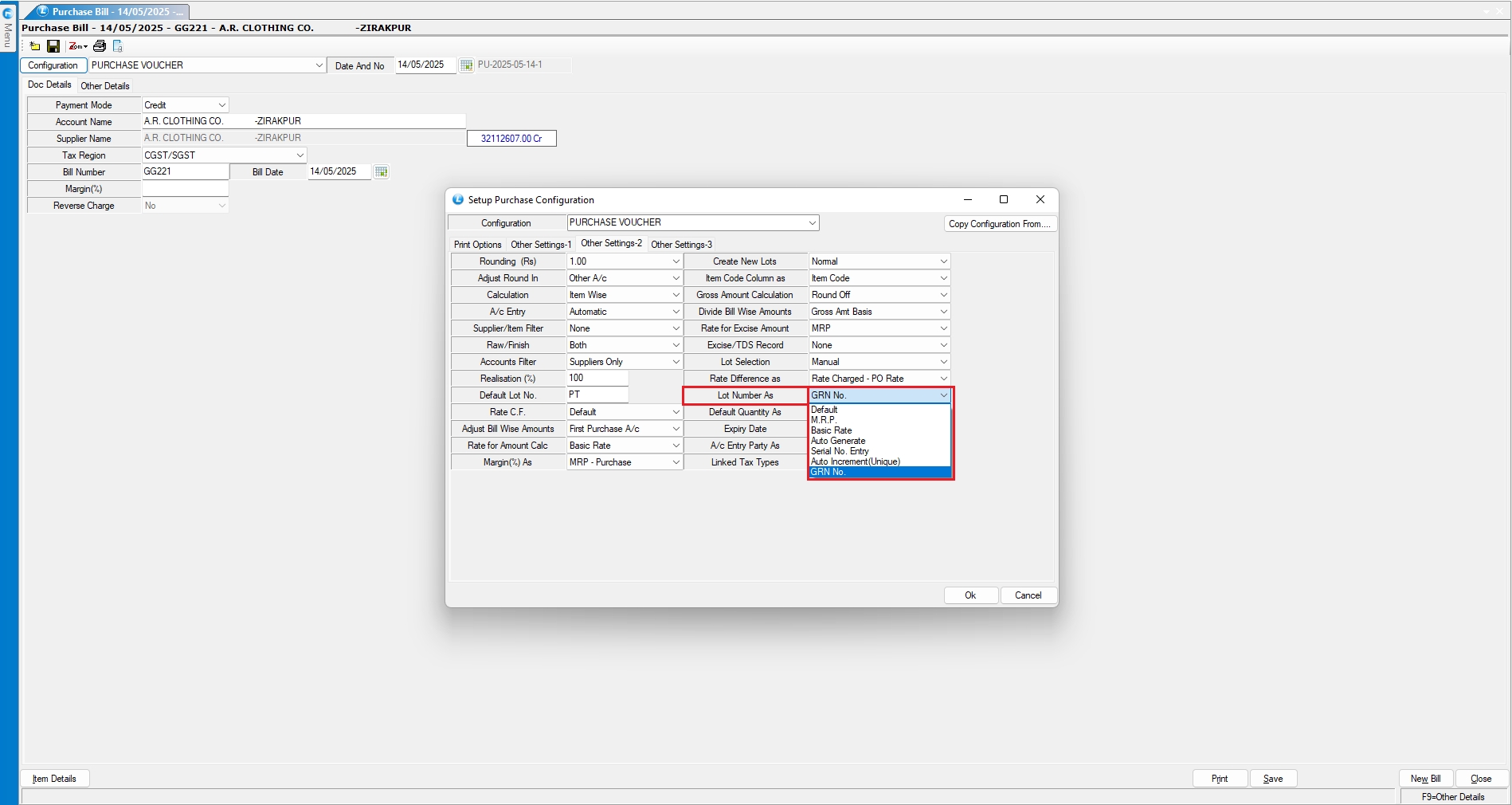
Task: Select Serial No. Entry option in list
Action: (840, 451)
